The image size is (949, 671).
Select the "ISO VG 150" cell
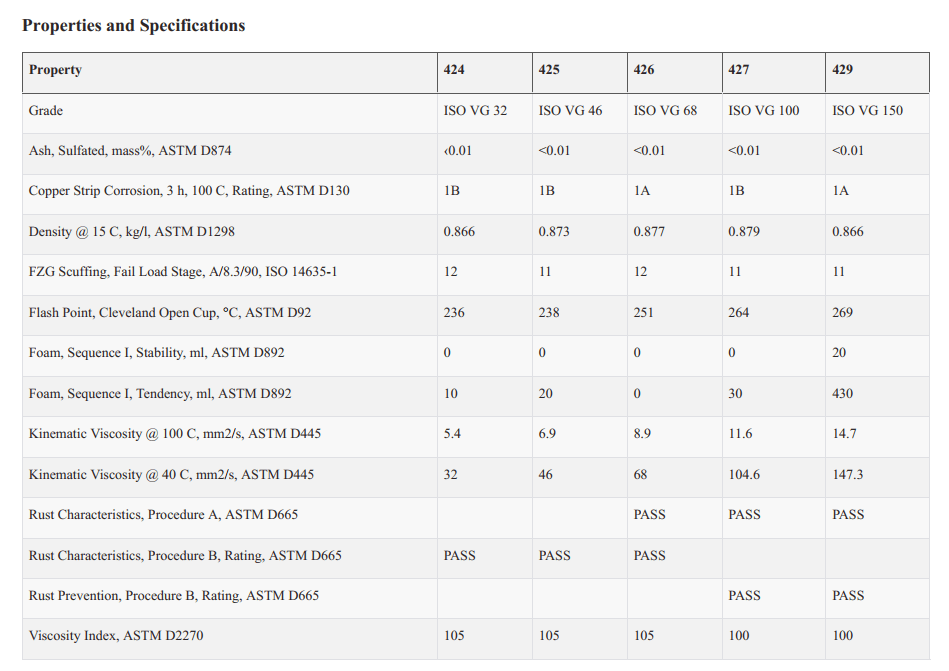pyautogui.click(x=867, y=111)
